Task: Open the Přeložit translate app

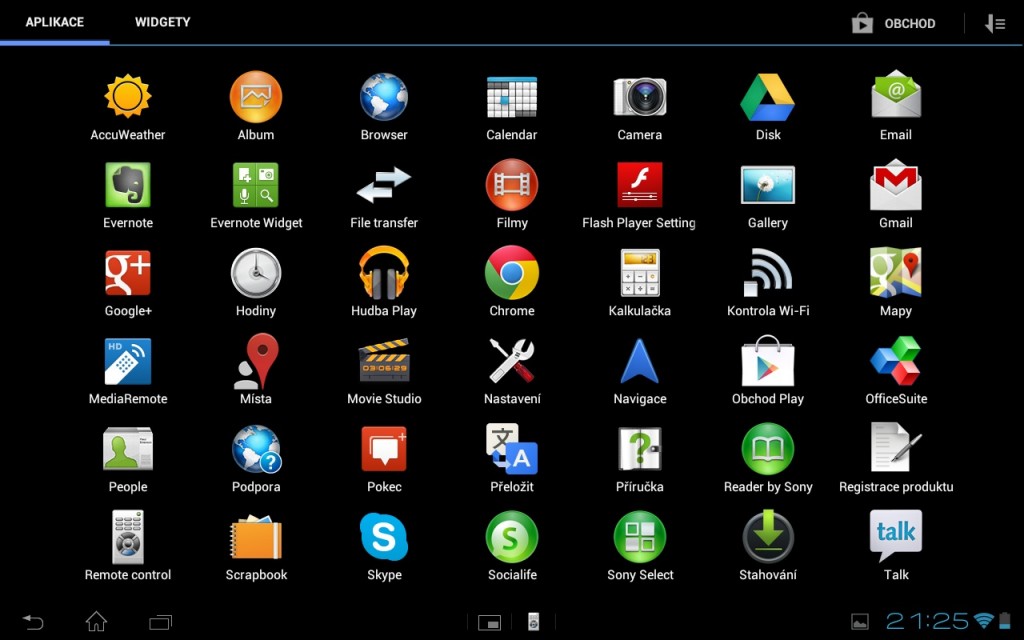Action: click(x=512, y=449)
